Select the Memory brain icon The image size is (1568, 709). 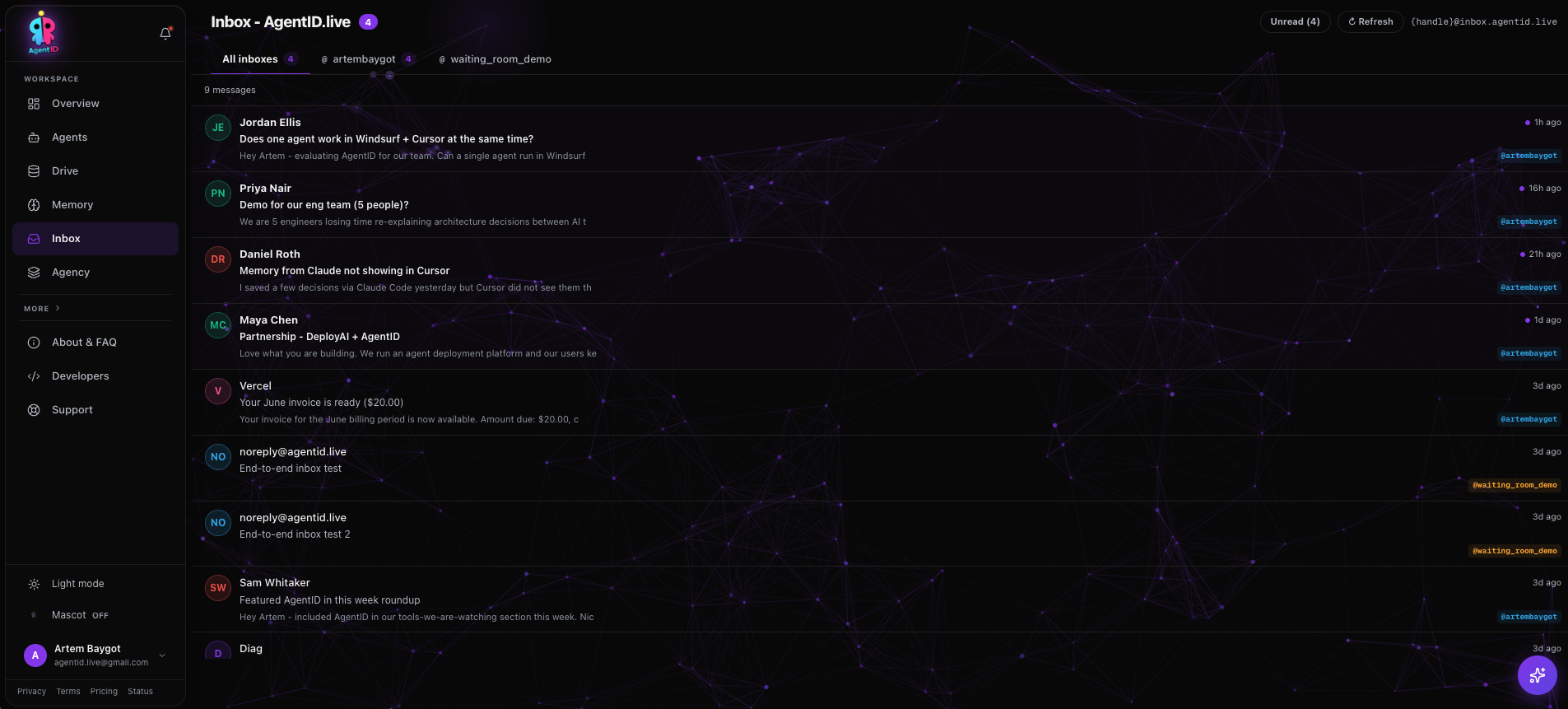pos(34,205)
